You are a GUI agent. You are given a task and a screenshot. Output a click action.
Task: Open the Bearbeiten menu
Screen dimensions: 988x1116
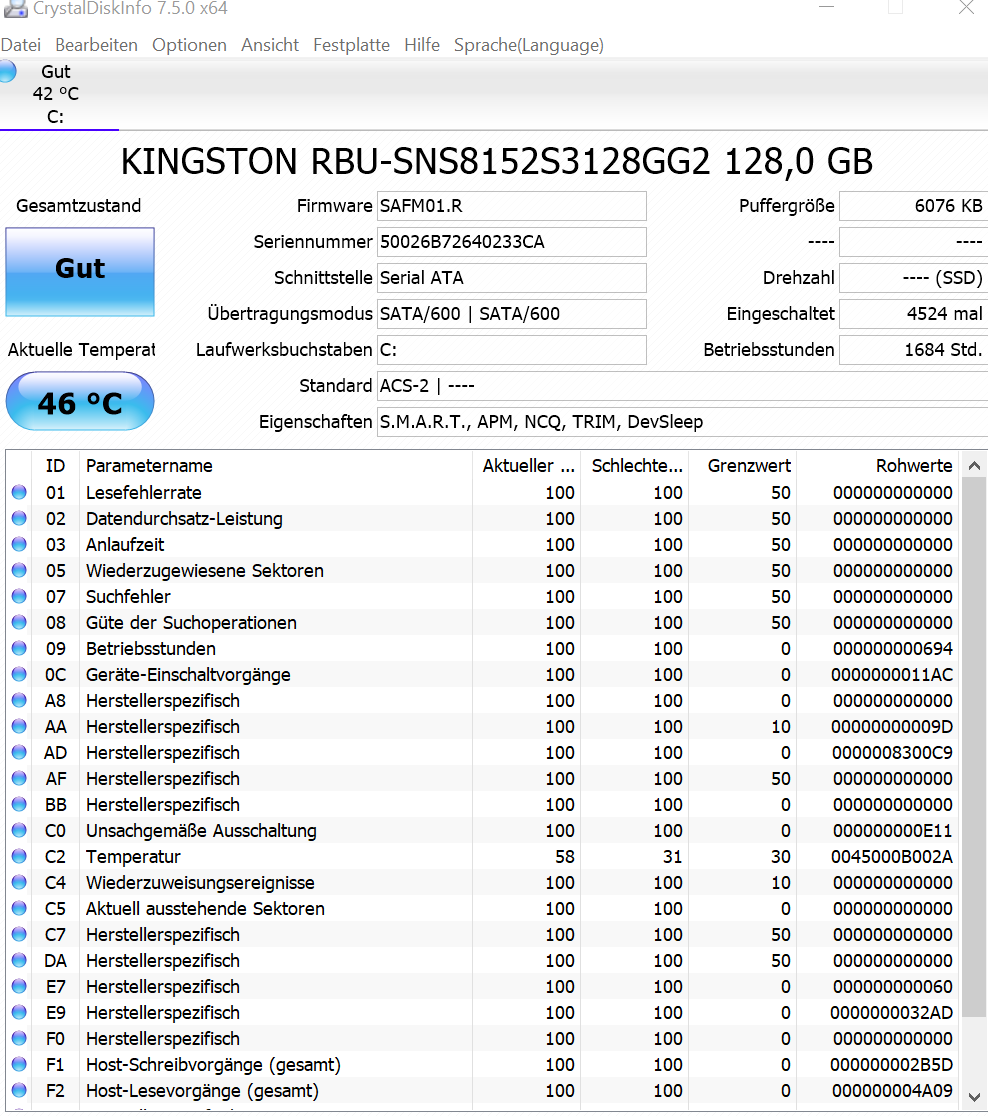pos(96,45)
